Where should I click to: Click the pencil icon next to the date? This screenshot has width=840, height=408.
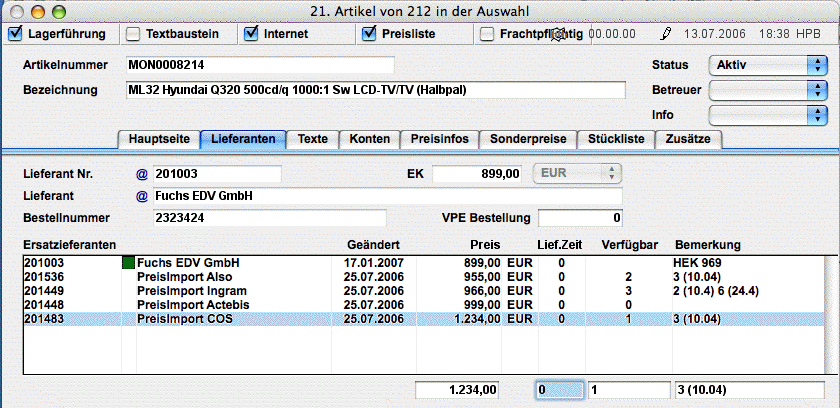pyautogui.click(x=667, y=34)
